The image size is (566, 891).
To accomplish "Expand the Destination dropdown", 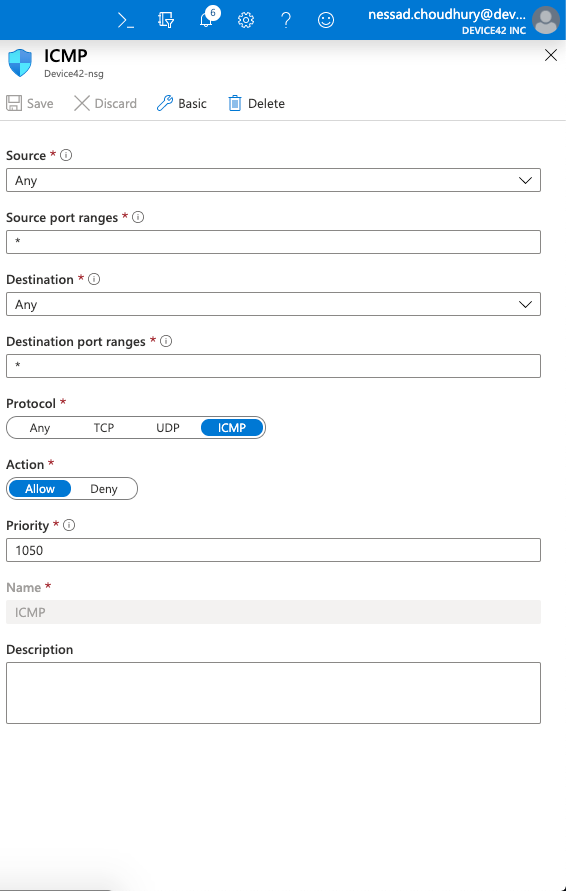I will tap(273, 304).
